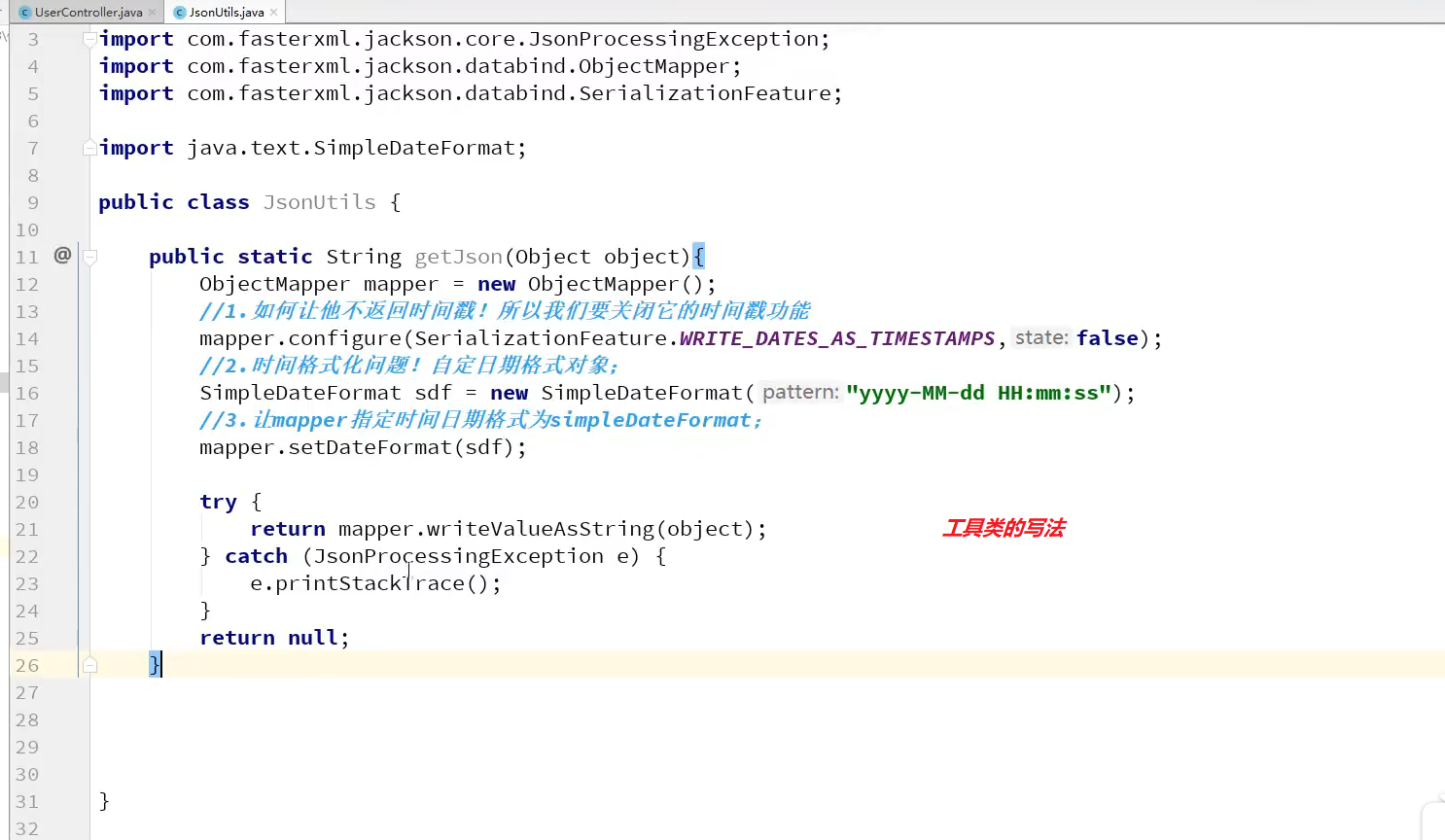Click the SerializationFeature import on line 5

471,93
